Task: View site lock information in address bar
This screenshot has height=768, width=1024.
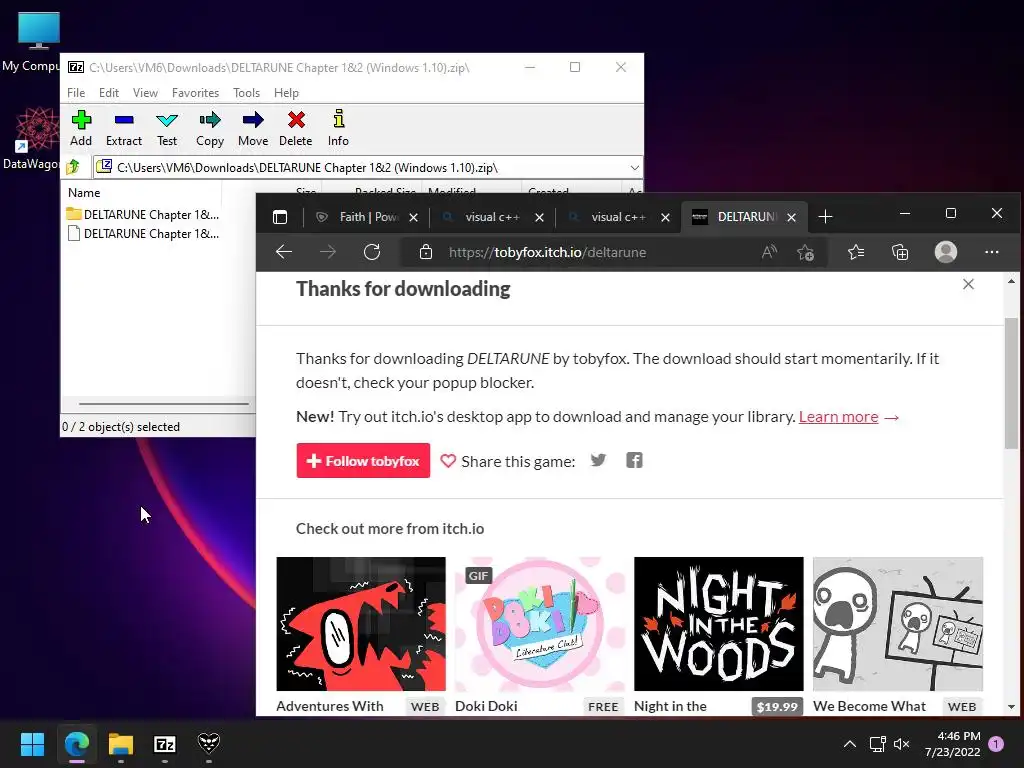Action: point(426,252)
